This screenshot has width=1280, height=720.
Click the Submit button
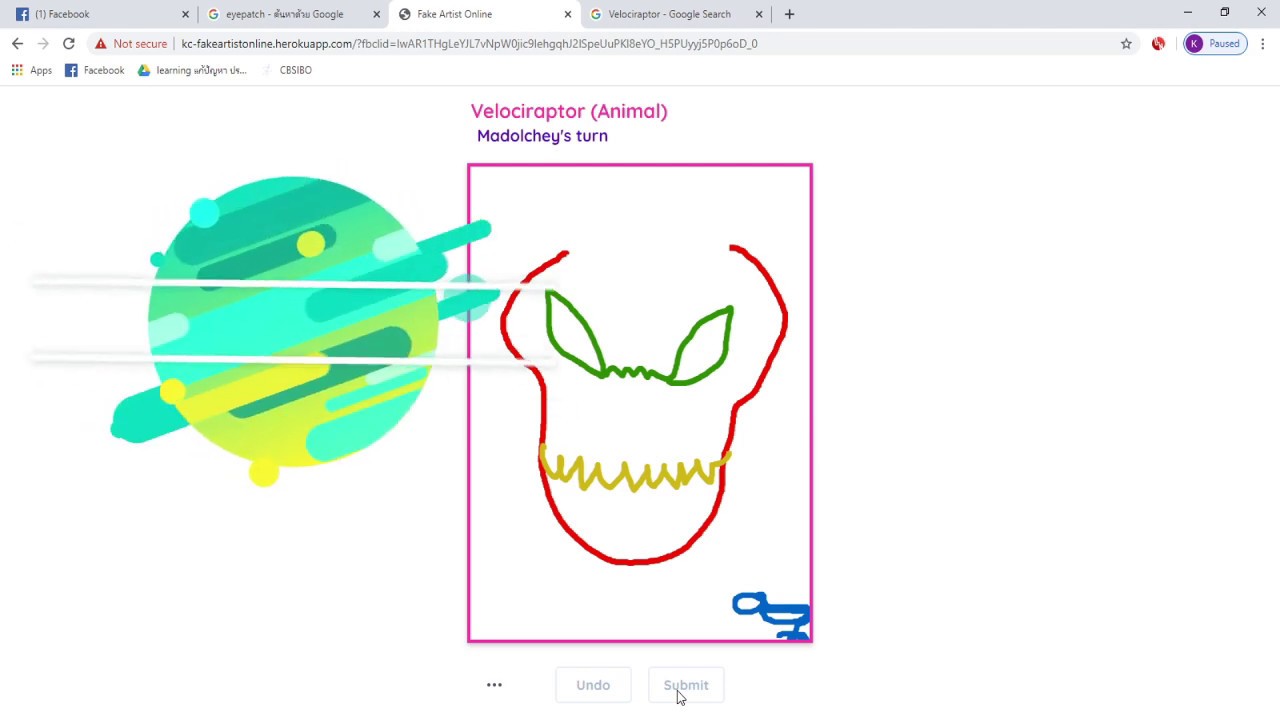click(x=686, y=685)
